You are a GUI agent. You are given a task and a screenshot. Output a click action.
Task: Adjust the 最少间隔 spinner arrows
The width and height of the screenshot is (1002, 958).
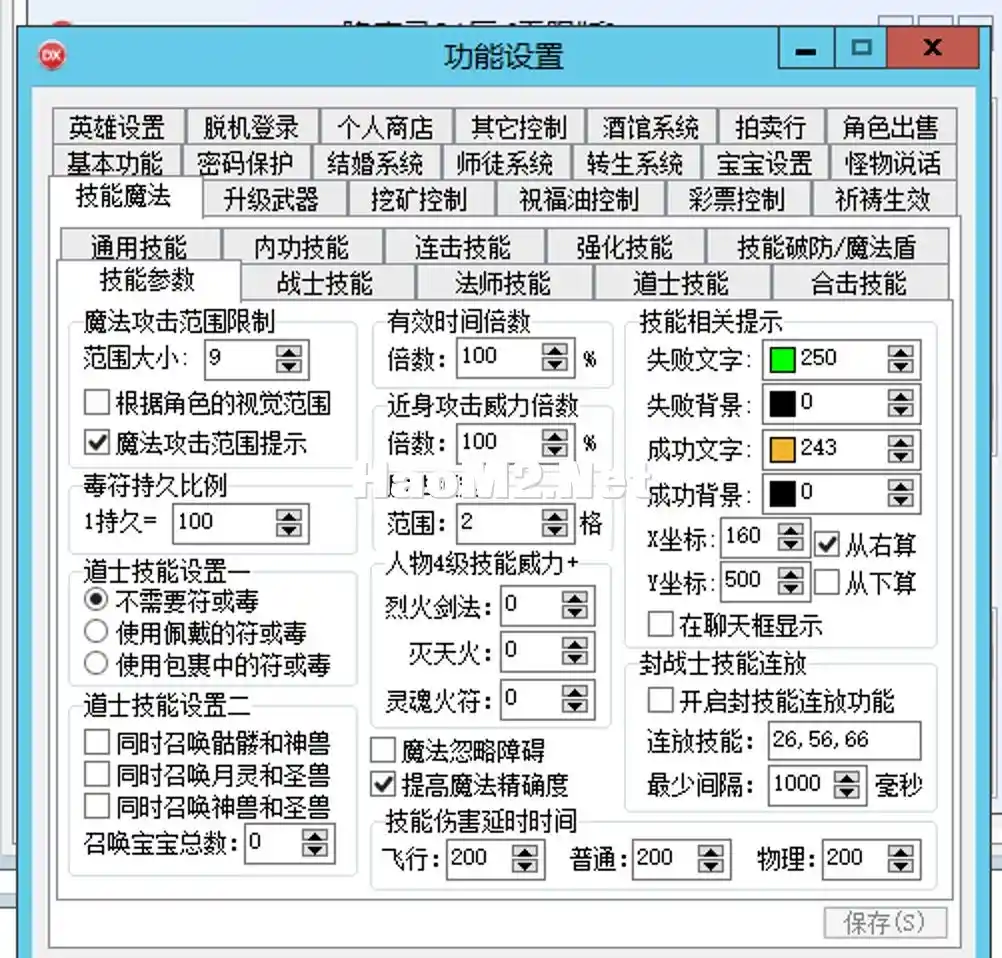coord(847,784)
